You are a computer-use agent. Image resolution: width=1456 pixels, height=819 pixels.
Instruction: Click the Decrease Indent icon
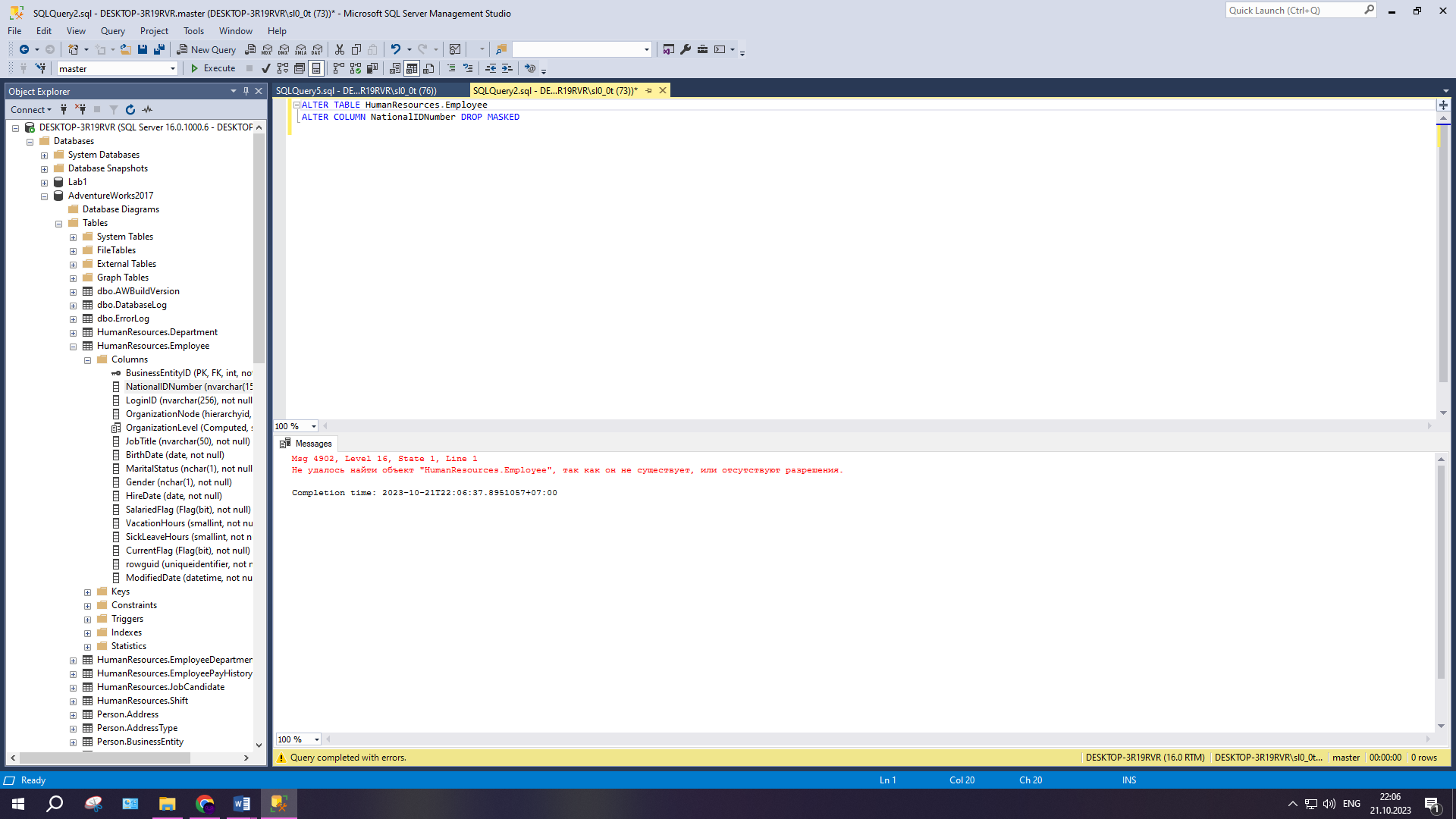[x=491, y=68]
